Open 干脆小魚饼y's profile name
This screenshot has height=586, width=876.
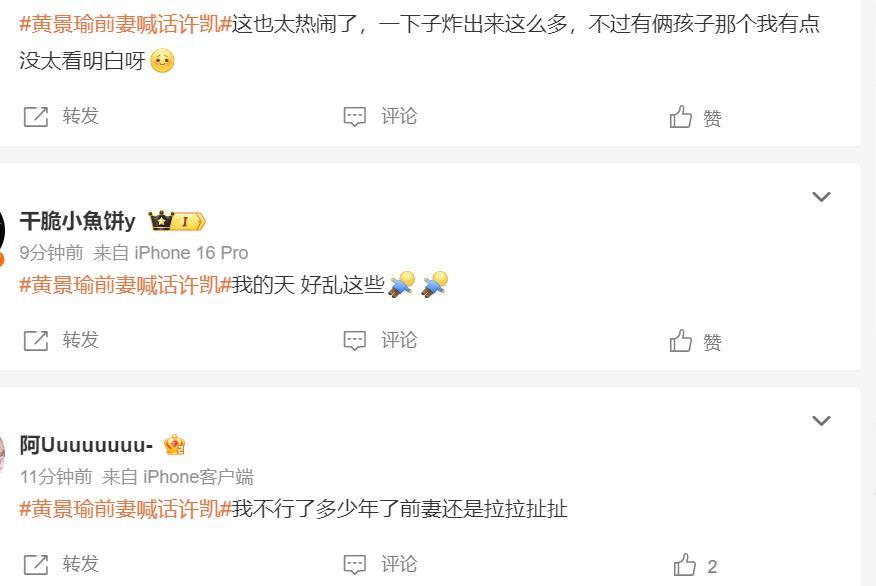78,221
